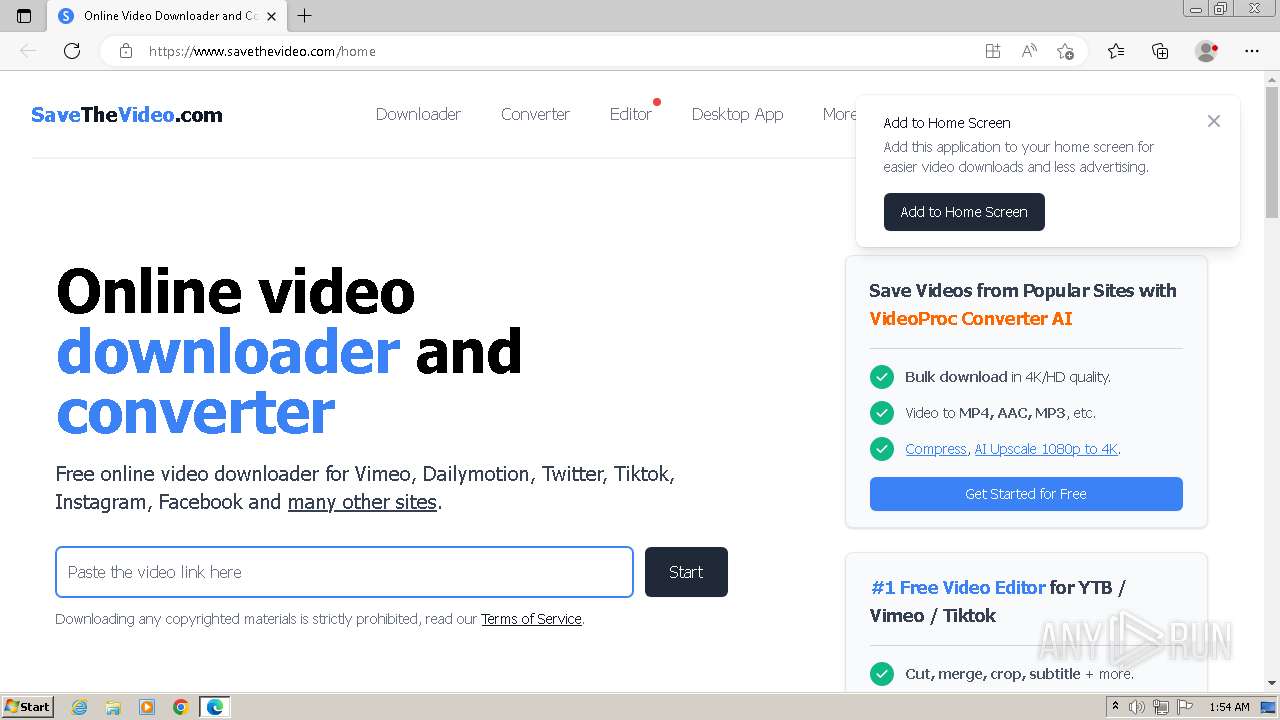The image size is (1280, 720).
Task: Open the Editor menu item
Action: pos(631,114)
